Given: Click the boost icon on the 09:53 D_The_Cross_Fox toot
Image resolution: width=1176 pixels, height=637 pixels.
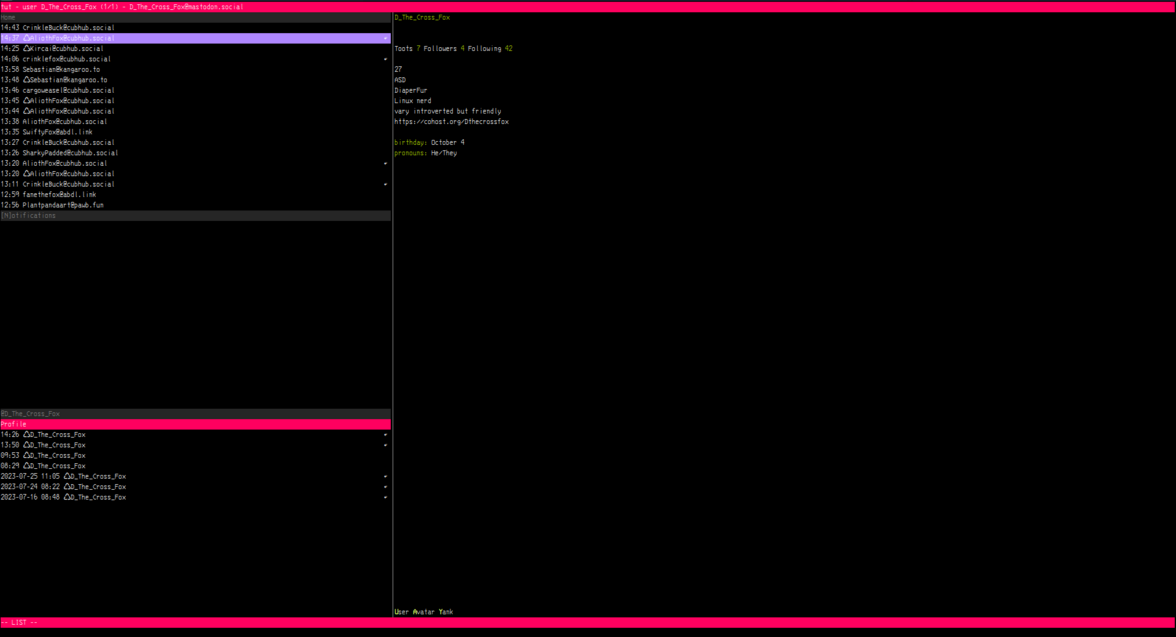Looking at the screenshot, I should point(26,455).
